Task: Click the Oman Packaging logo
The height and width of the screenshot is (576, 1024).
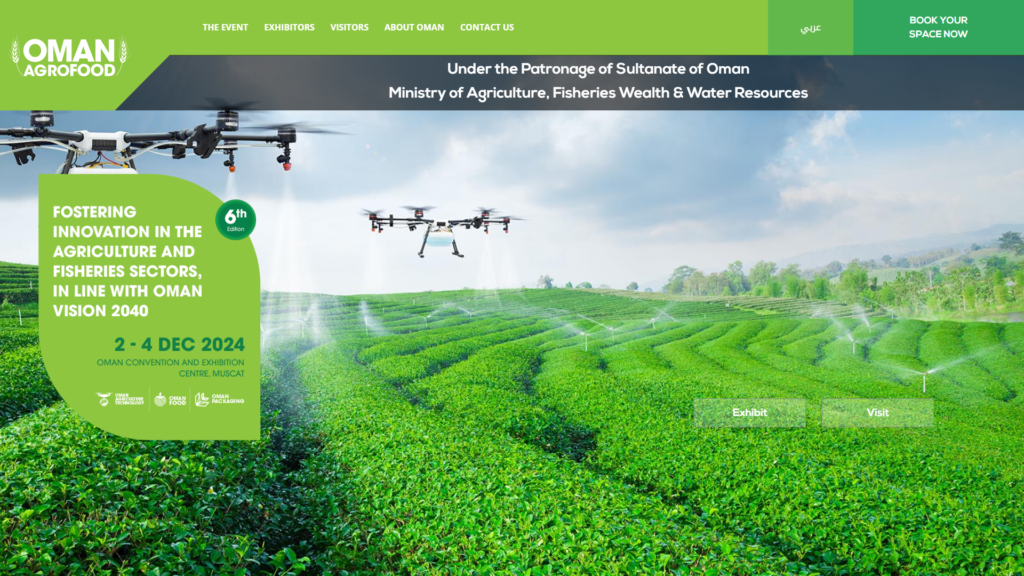Action: (219, 399)
